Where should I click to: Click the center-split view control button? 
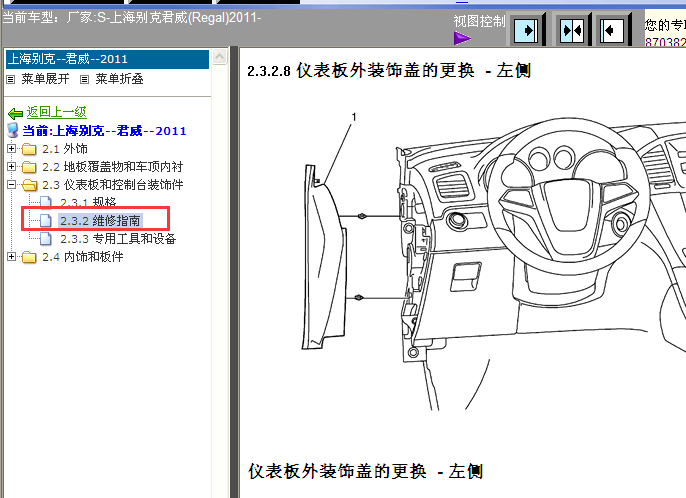[572, 31]
